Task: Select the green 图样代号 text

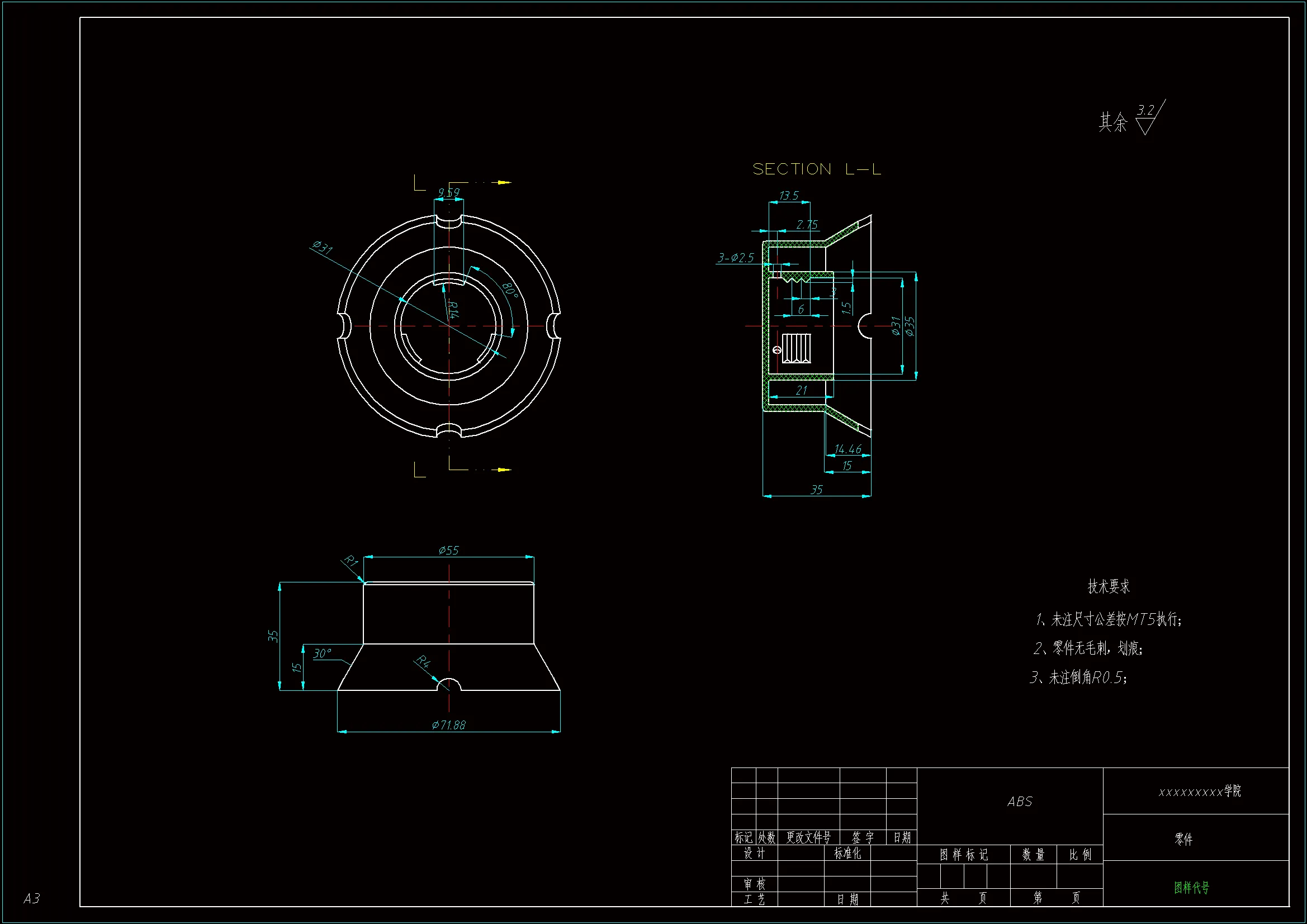Action: pyautogui.click(x=1191, y=887)
